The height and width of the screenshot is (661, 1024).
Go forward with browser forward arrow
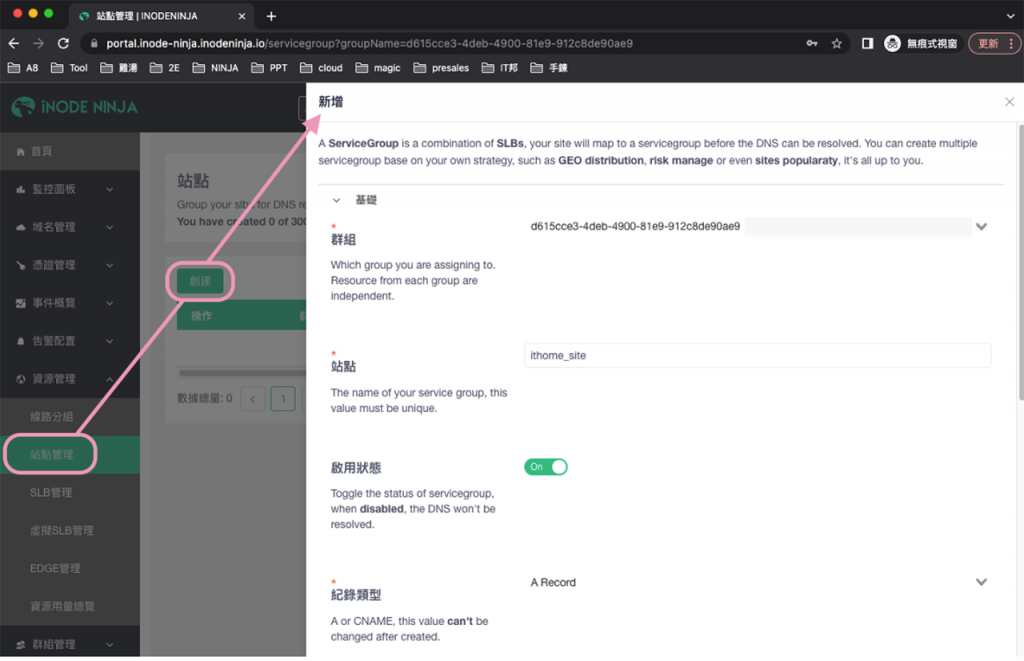[x=39, y=43]
